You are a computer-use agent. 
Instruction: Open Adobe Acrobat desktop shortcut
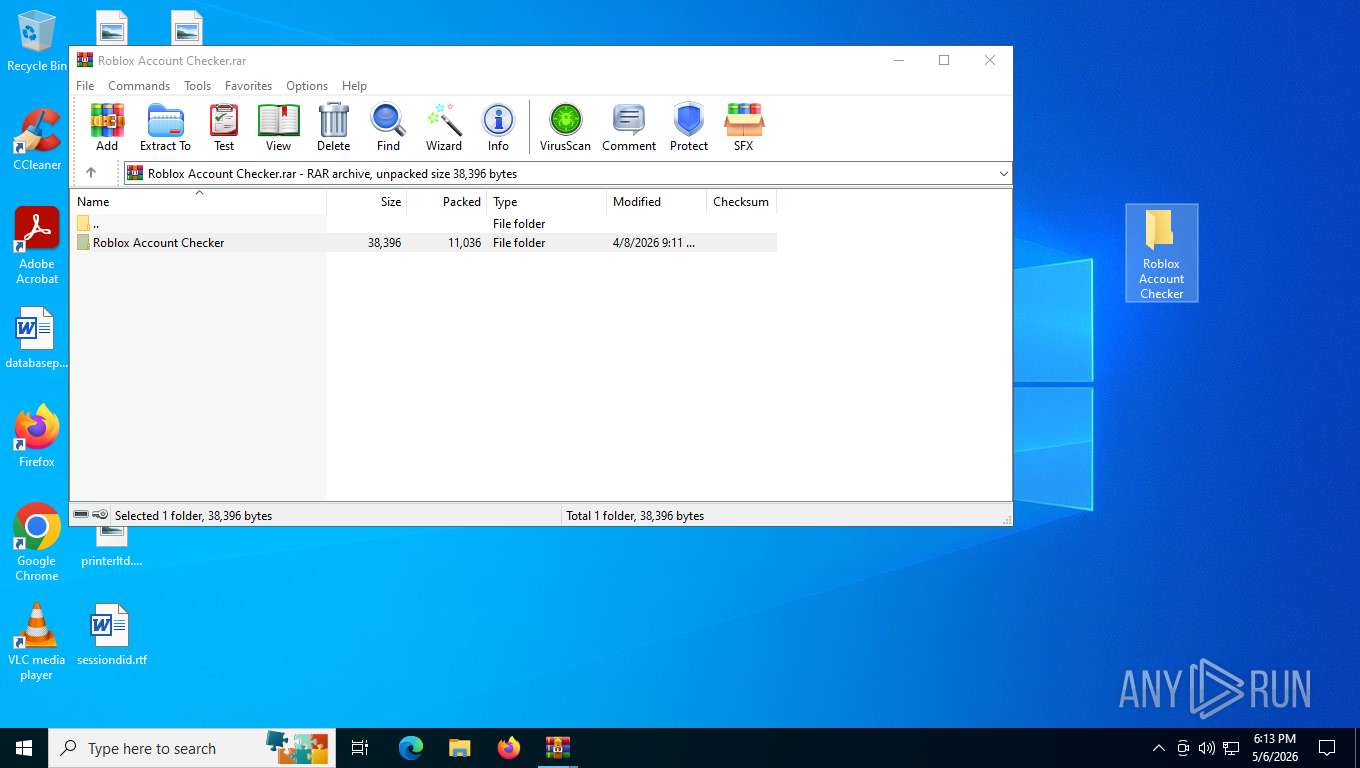37,246
